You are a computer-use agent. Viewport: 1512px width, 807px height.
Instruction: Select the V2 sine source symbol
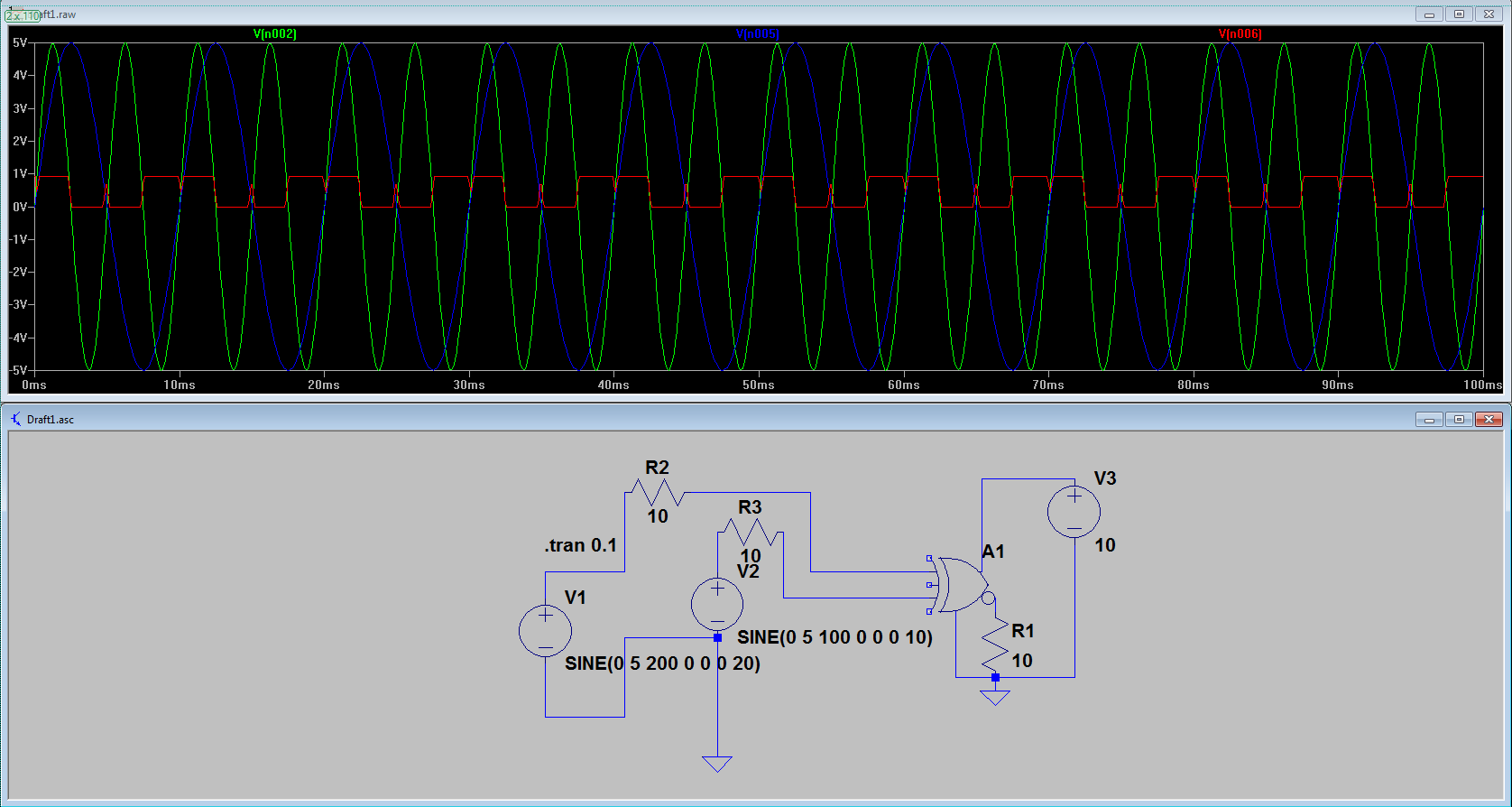716,604
